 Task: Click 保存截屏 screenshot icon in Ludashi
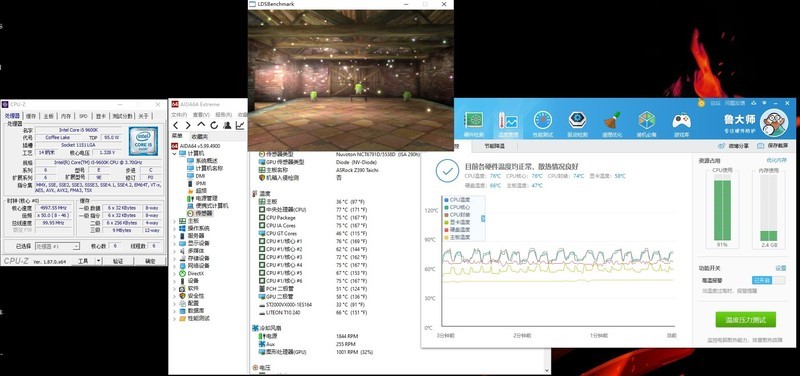(760, 146)
